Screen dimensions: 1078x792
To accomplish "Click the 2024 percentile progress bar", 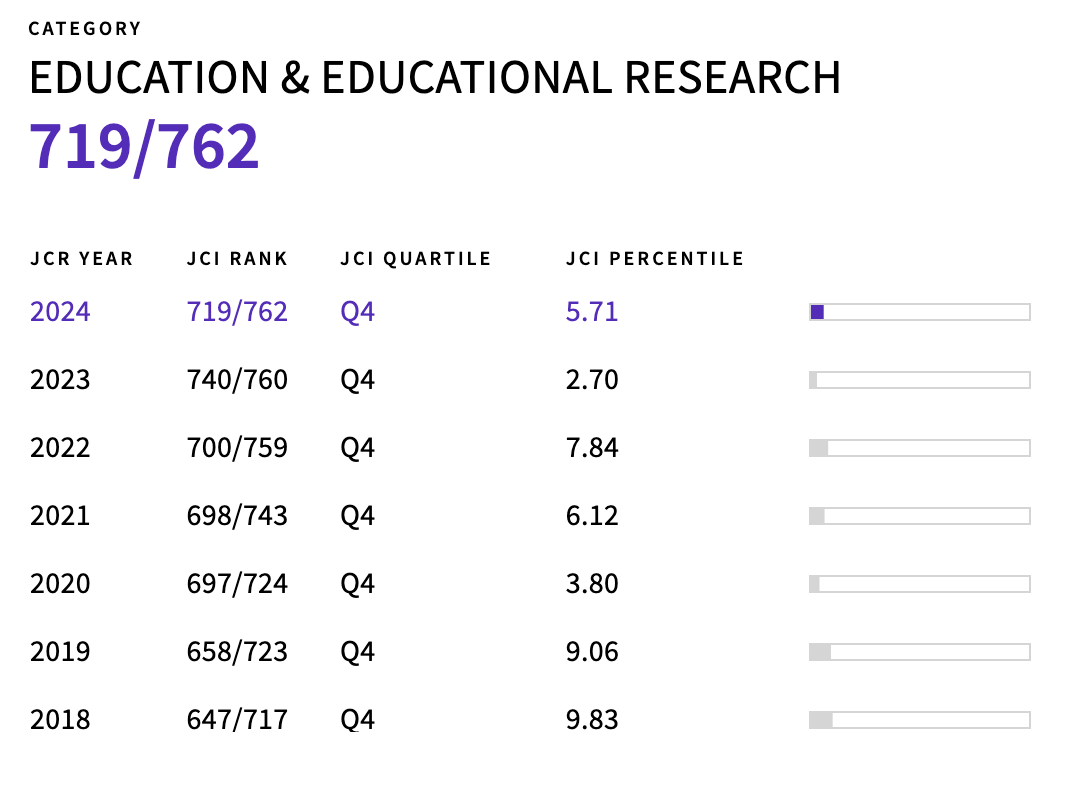I will click(x=919, y=312).
